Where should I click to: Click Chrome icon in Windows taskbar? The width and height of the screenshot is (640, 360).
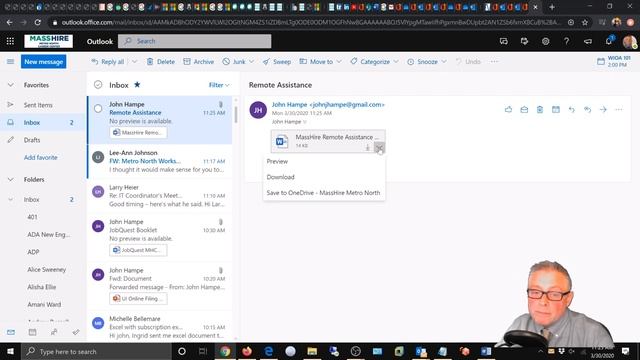tap(225, 351)
